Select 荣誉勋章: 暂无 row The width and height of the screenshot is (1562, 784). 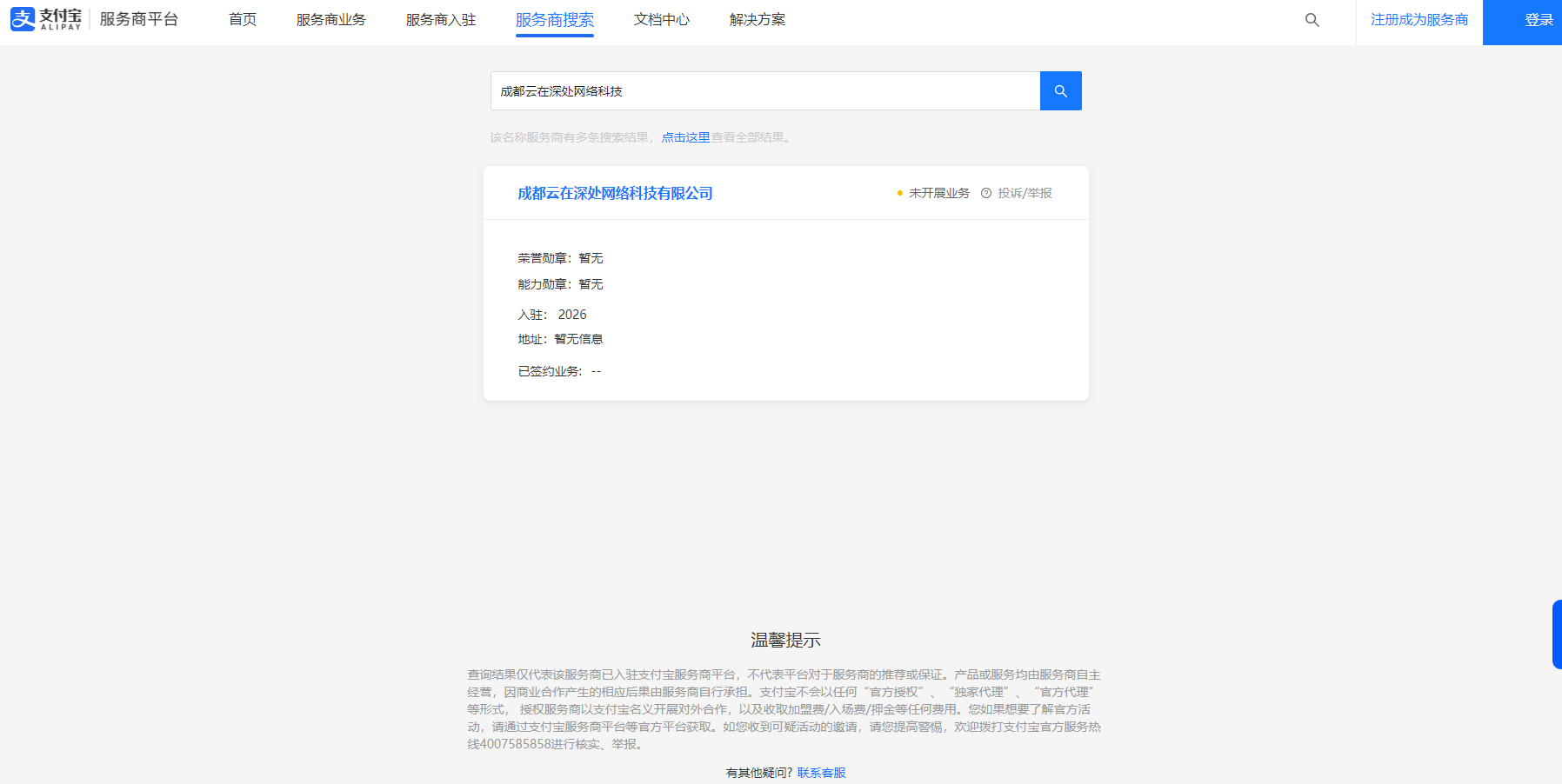[x=560, y=258]
